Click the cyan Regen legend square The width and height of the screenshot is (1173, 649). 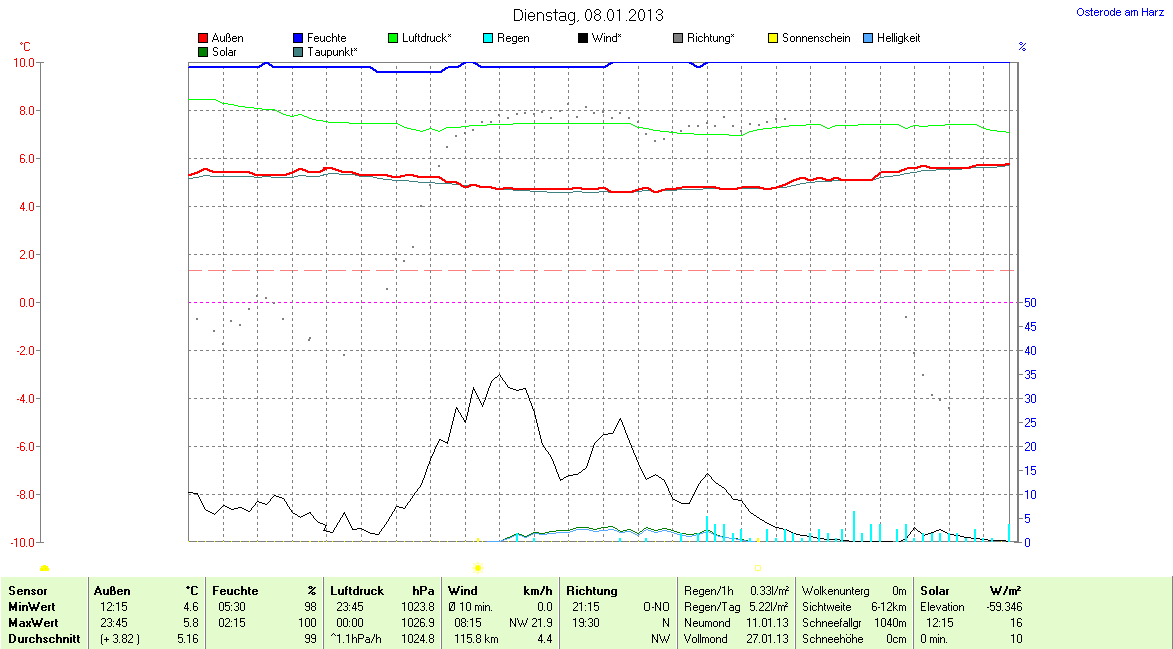(x=488, y=38)
